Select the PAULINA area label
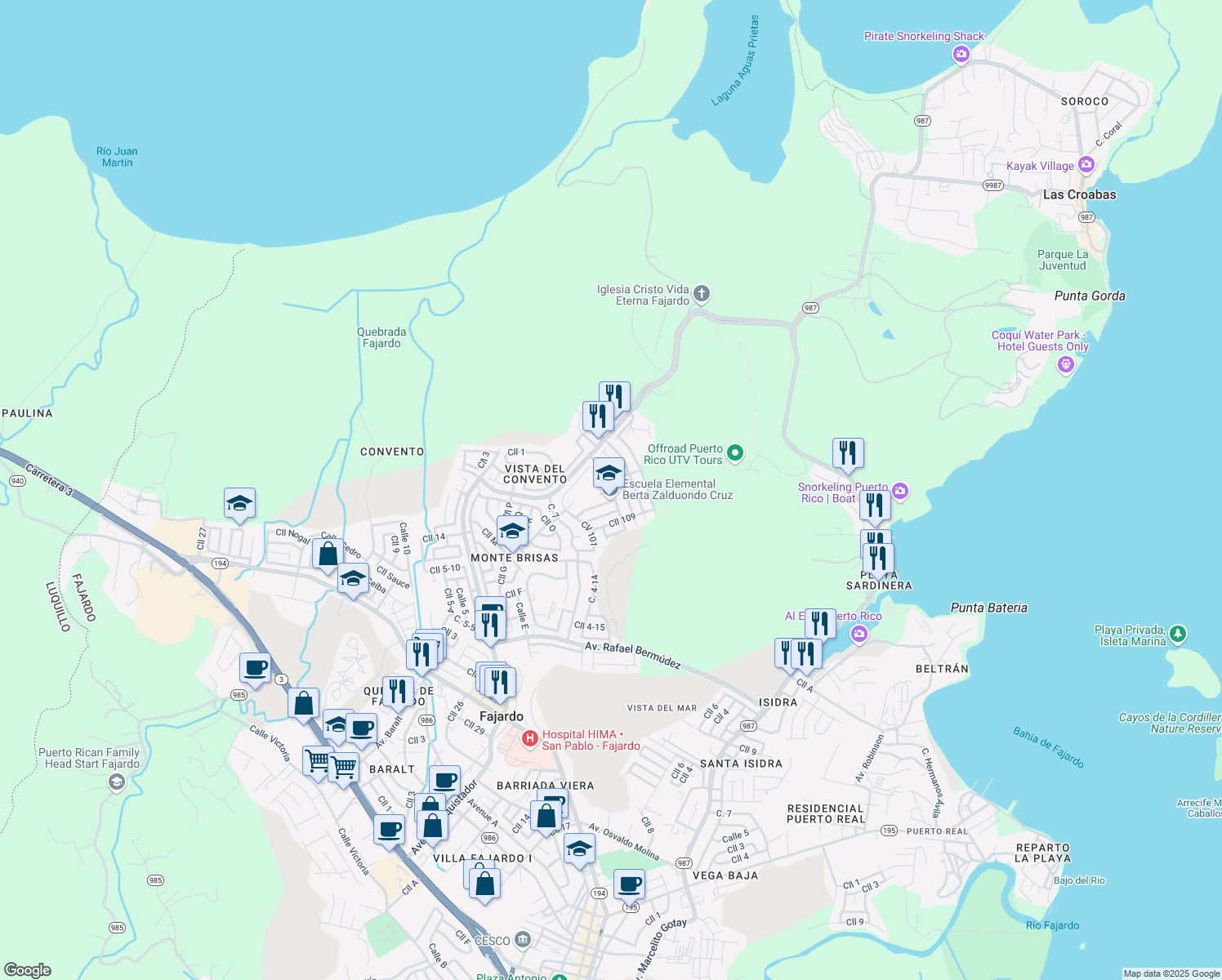 click(27, 413)
